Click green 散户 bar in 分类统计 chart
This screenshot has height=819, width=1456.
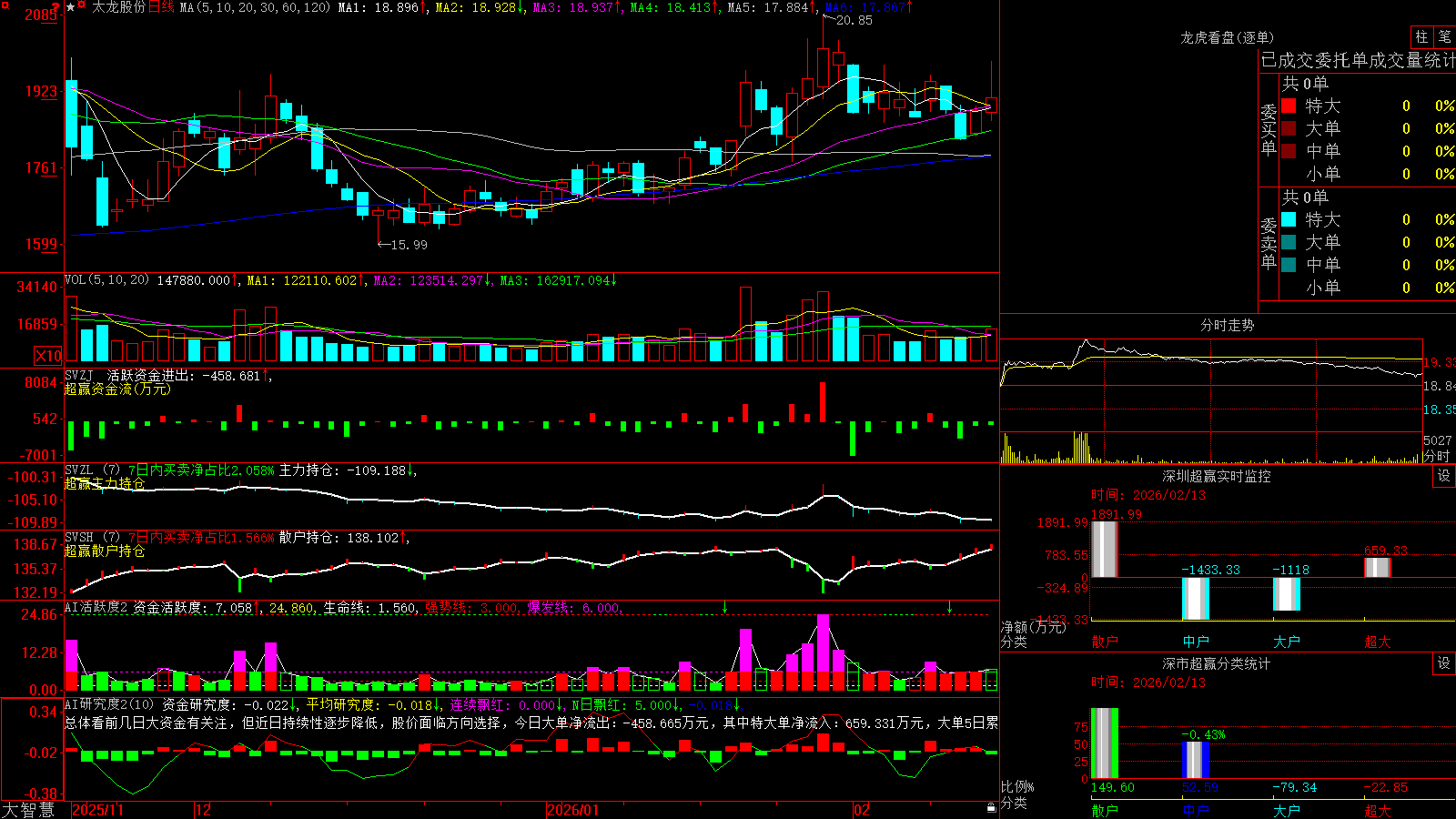(x=1105, y=743)
